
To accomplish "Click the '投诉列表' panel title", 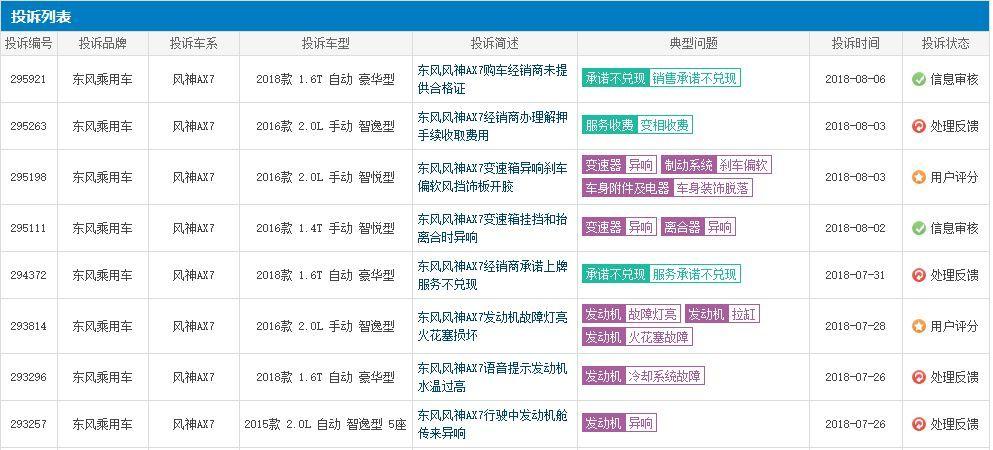I will pos(41,17).
